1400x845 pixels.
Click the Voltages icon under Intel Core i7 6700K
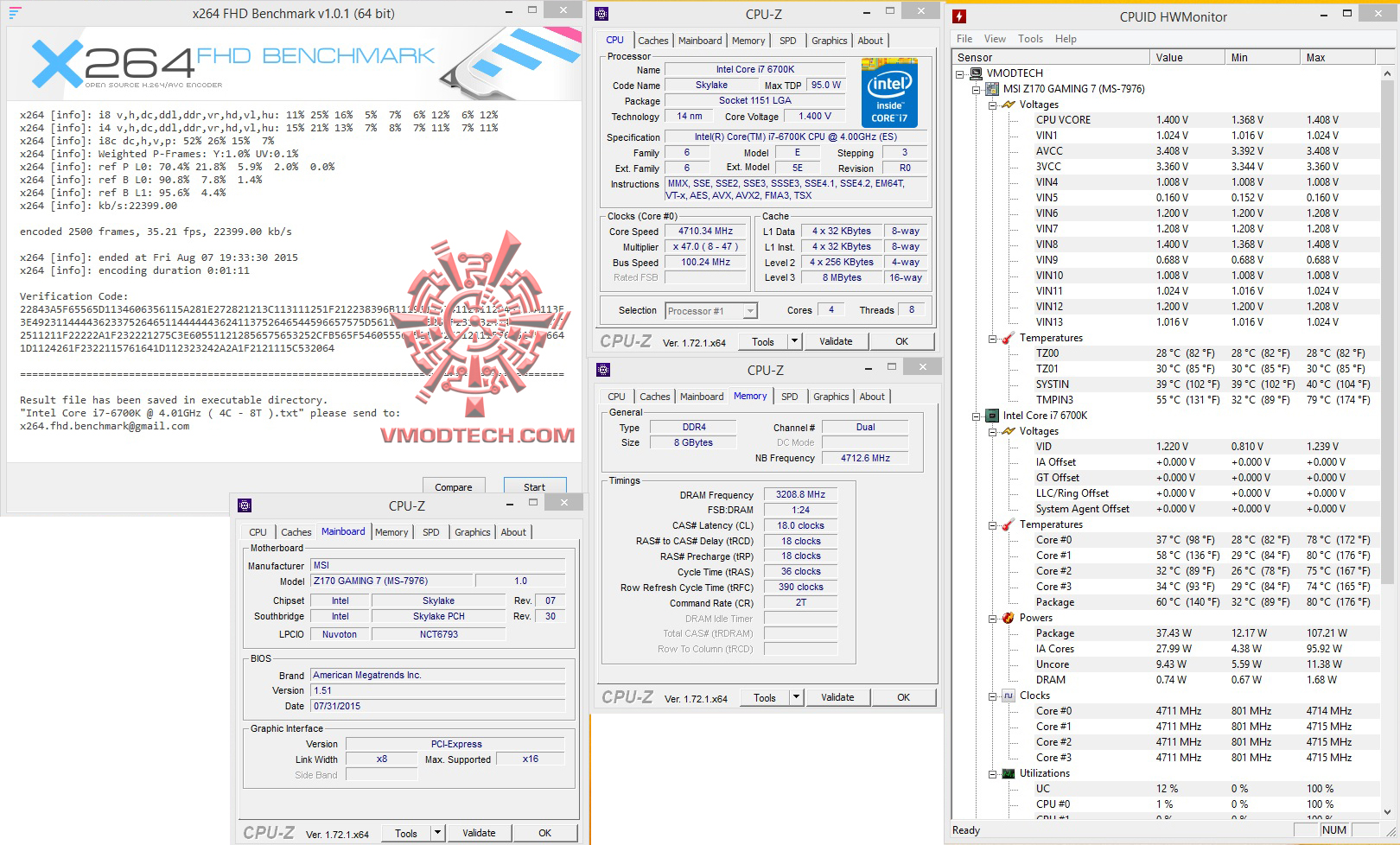[x=1008, y=431]
